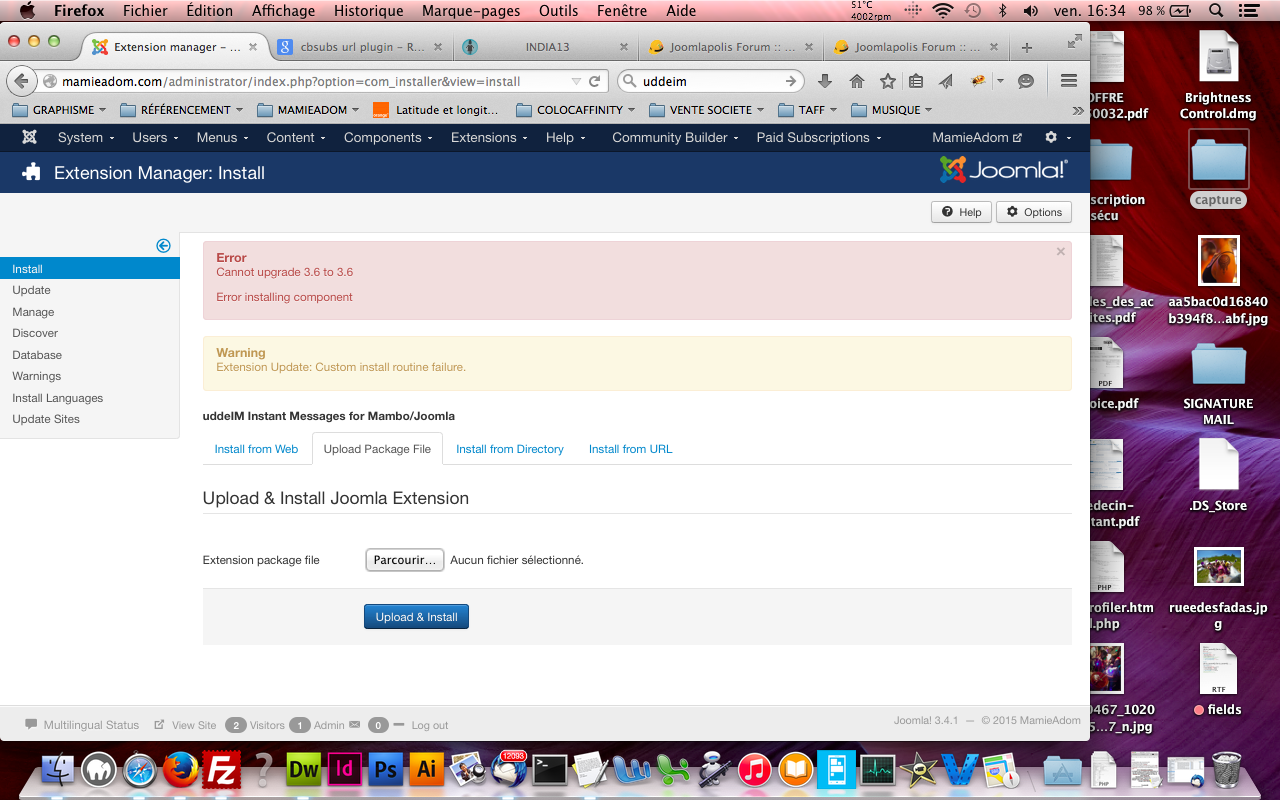Expand the Components dropdown menu
The width and height of the screenshot is (1280, 800).
389,137
